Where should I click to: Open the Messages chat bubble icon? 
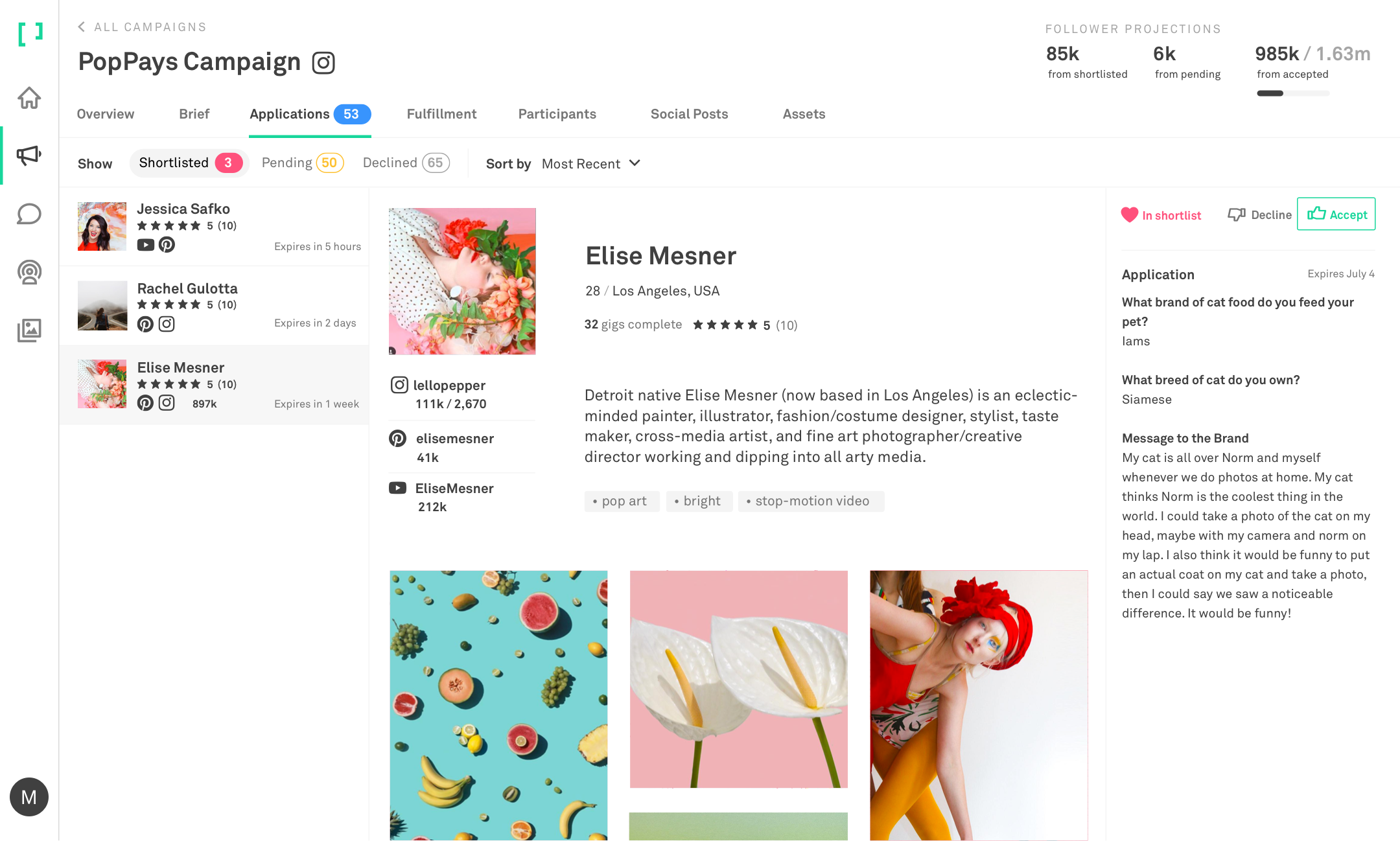click(29, 214)
